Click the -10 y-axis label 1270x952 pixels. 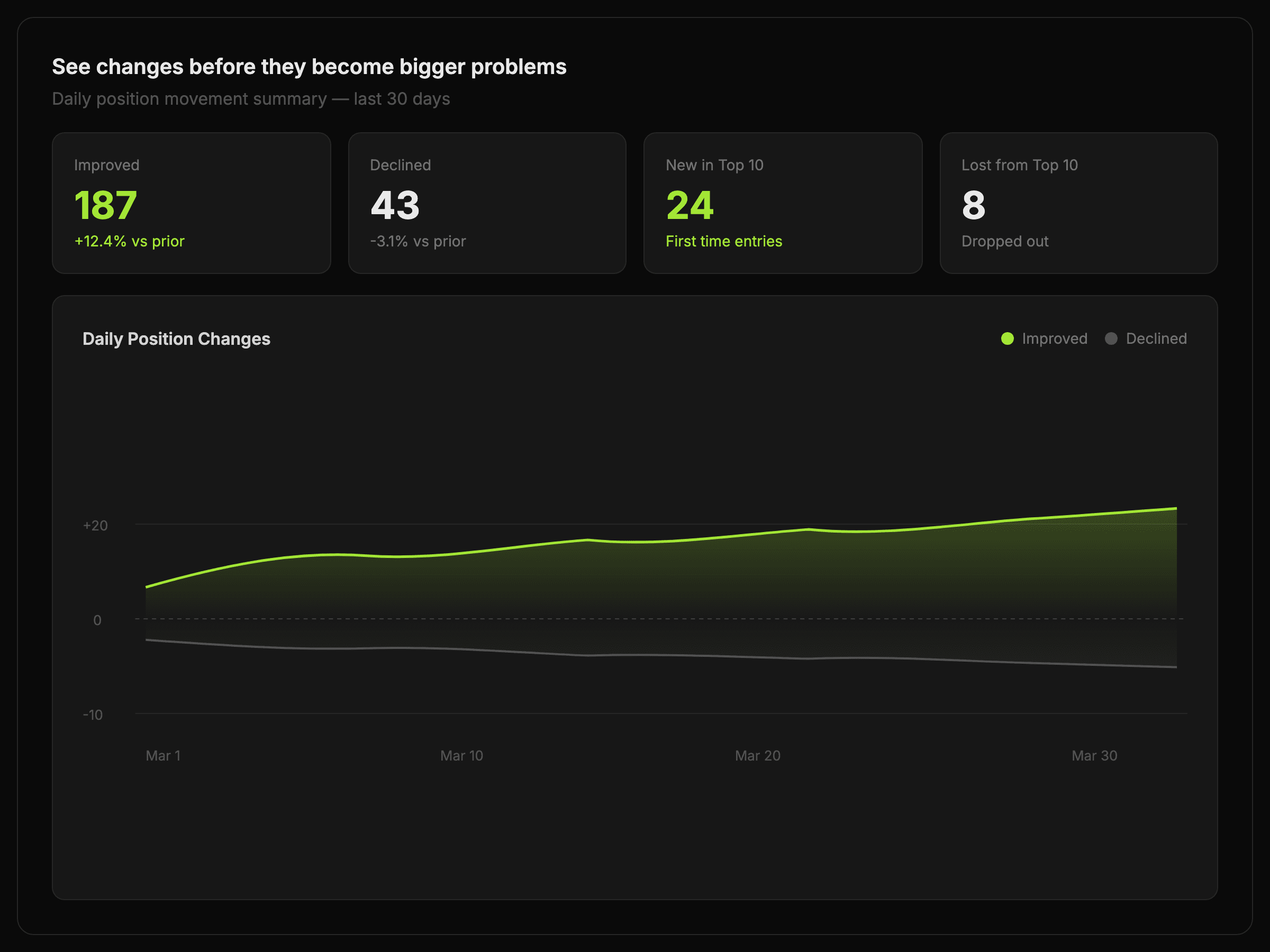(x=93, y=715)
